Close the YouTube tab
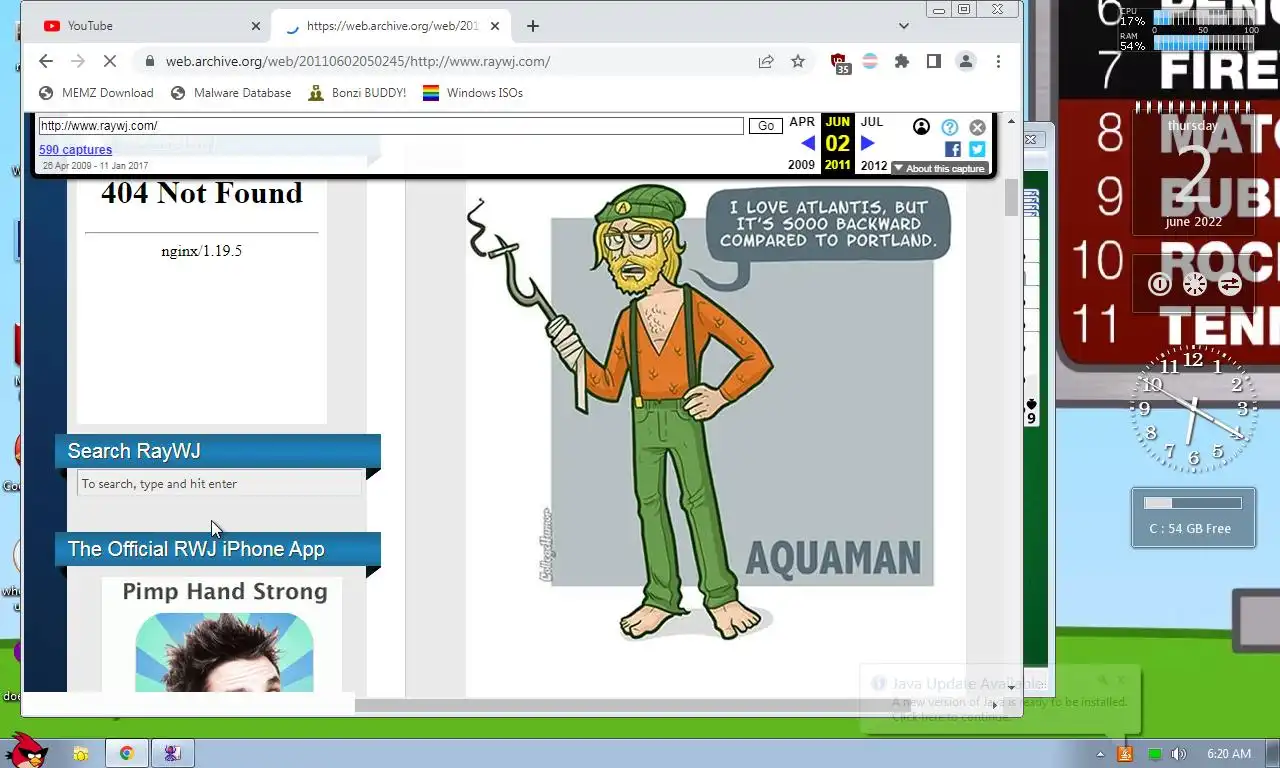1280x768 pixels. pos(255,26)
